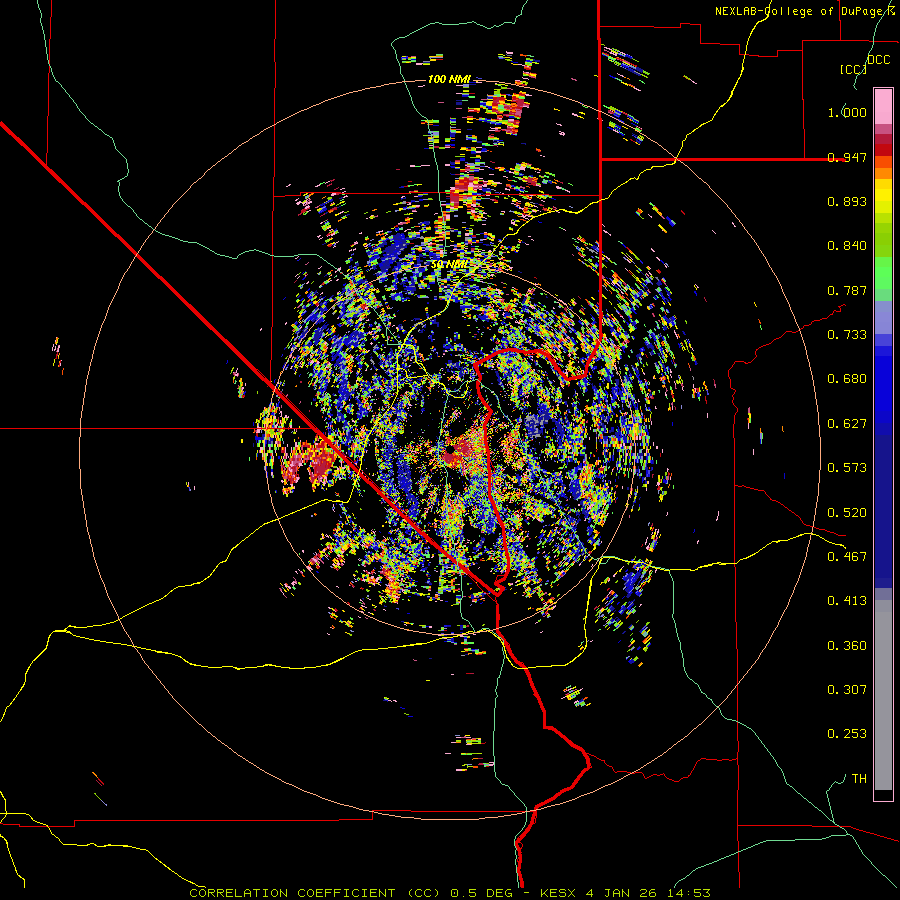Screen dimensions: 900x900
Task: Click the TH threshold label
Action: point(859,779)
